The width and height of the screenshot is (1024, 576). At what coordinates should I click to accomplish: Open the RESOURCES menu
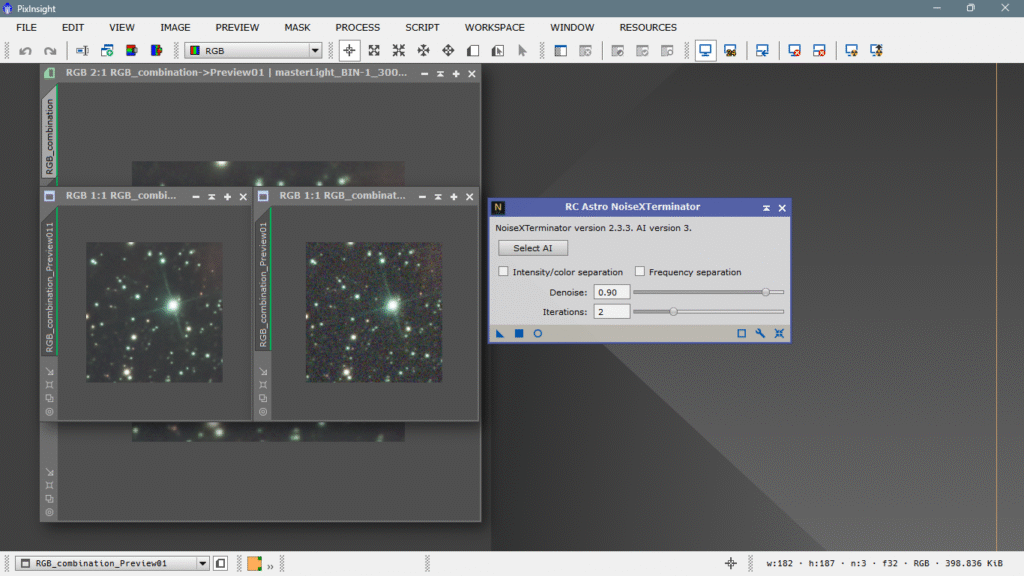click(x=648, y=27)
